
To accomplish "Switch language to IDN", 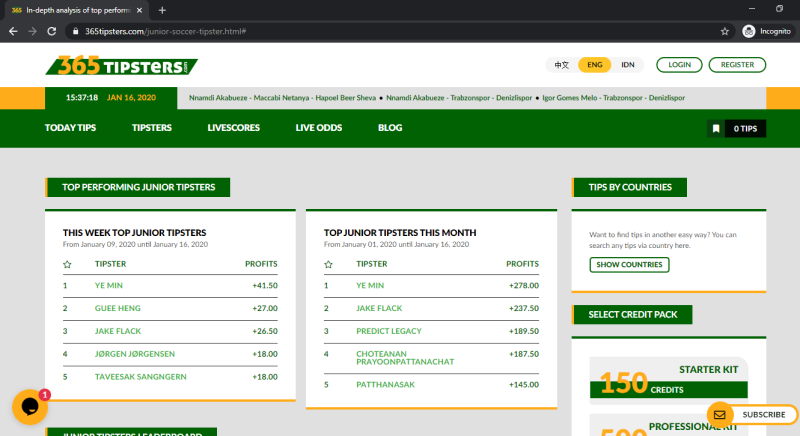I will [628, 65].
